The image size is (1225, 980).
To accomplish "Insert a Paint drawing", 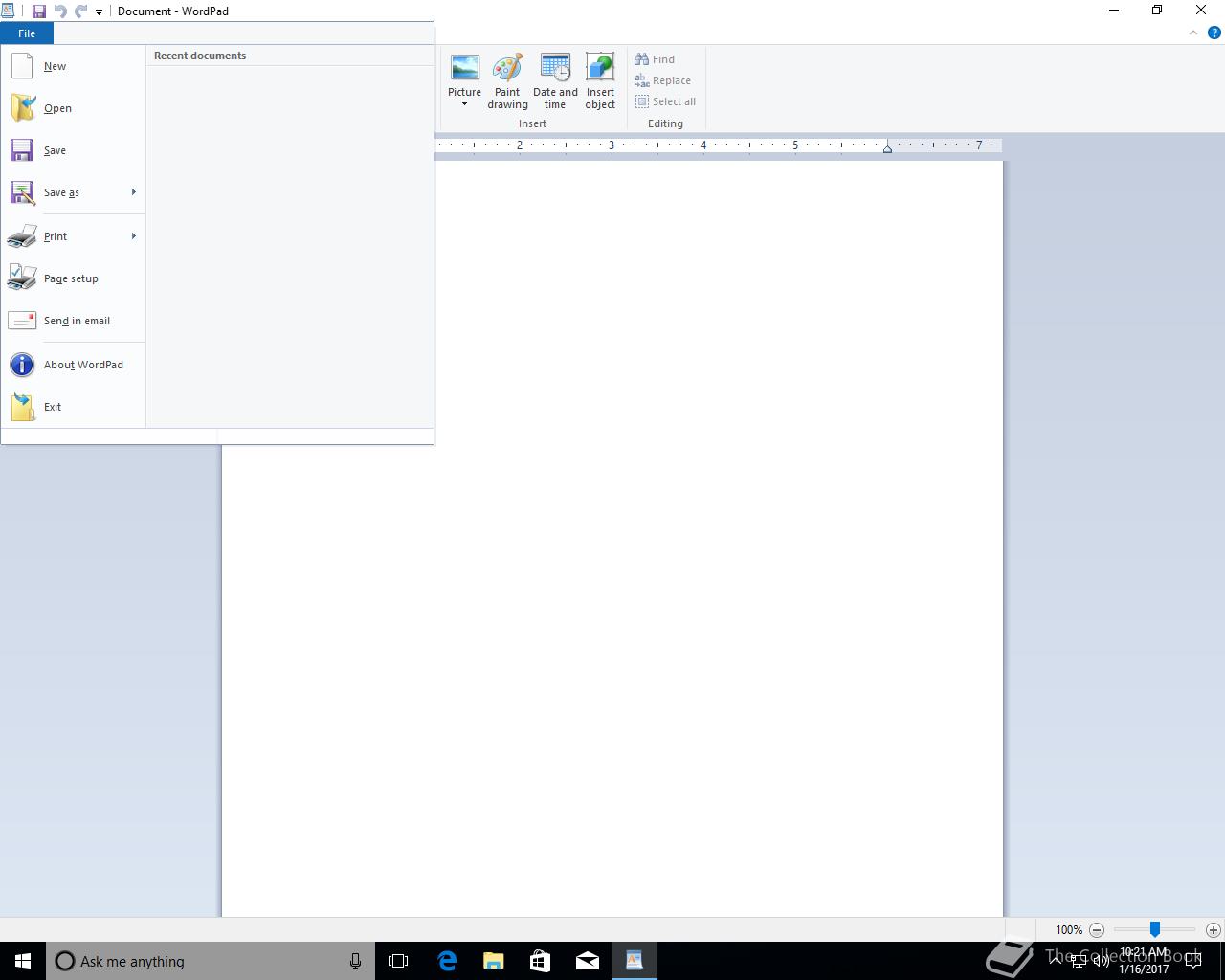I will pos(507,81).
